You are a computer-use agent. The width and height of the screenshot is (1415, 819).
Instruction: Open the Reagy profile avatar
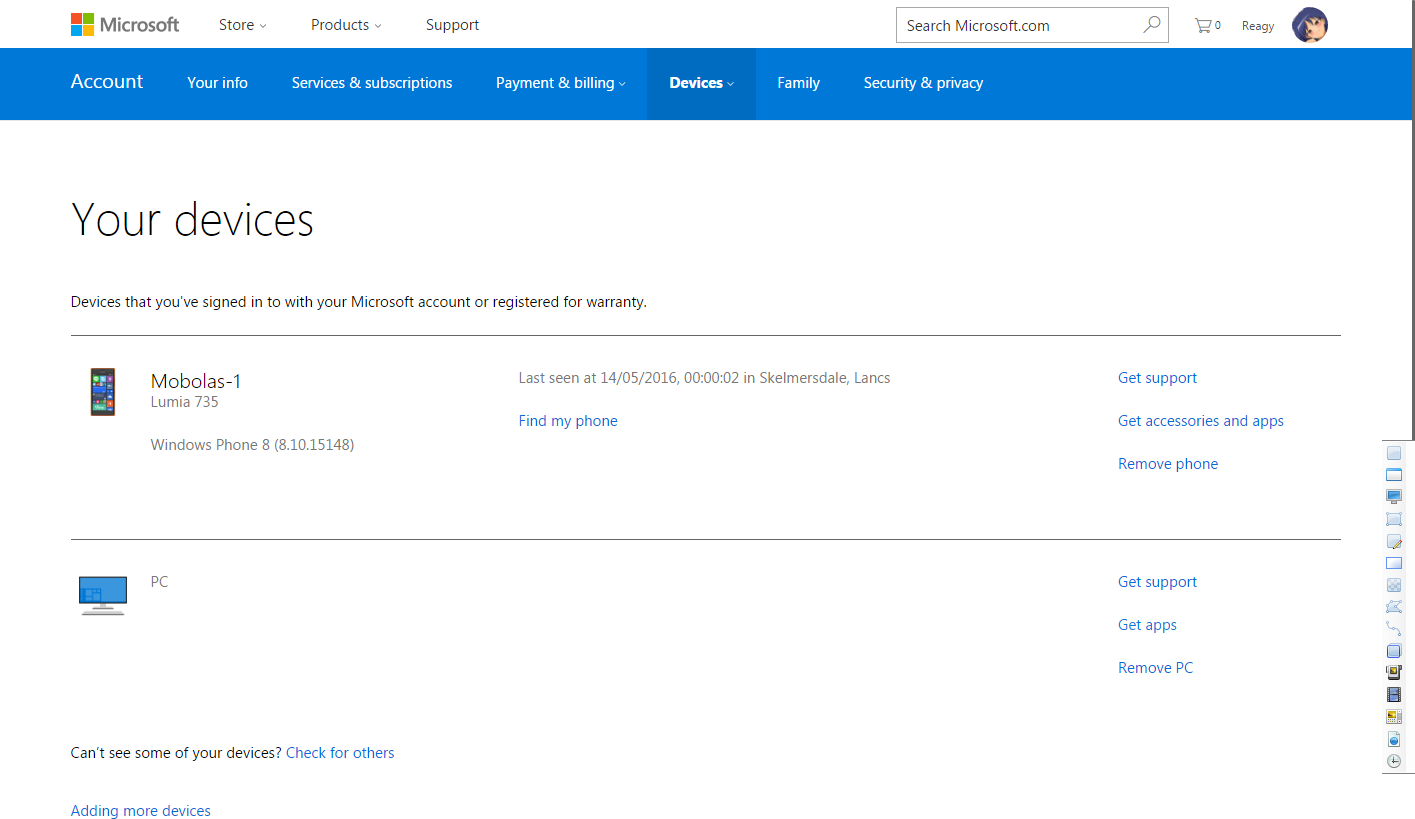pos(1310,25)
